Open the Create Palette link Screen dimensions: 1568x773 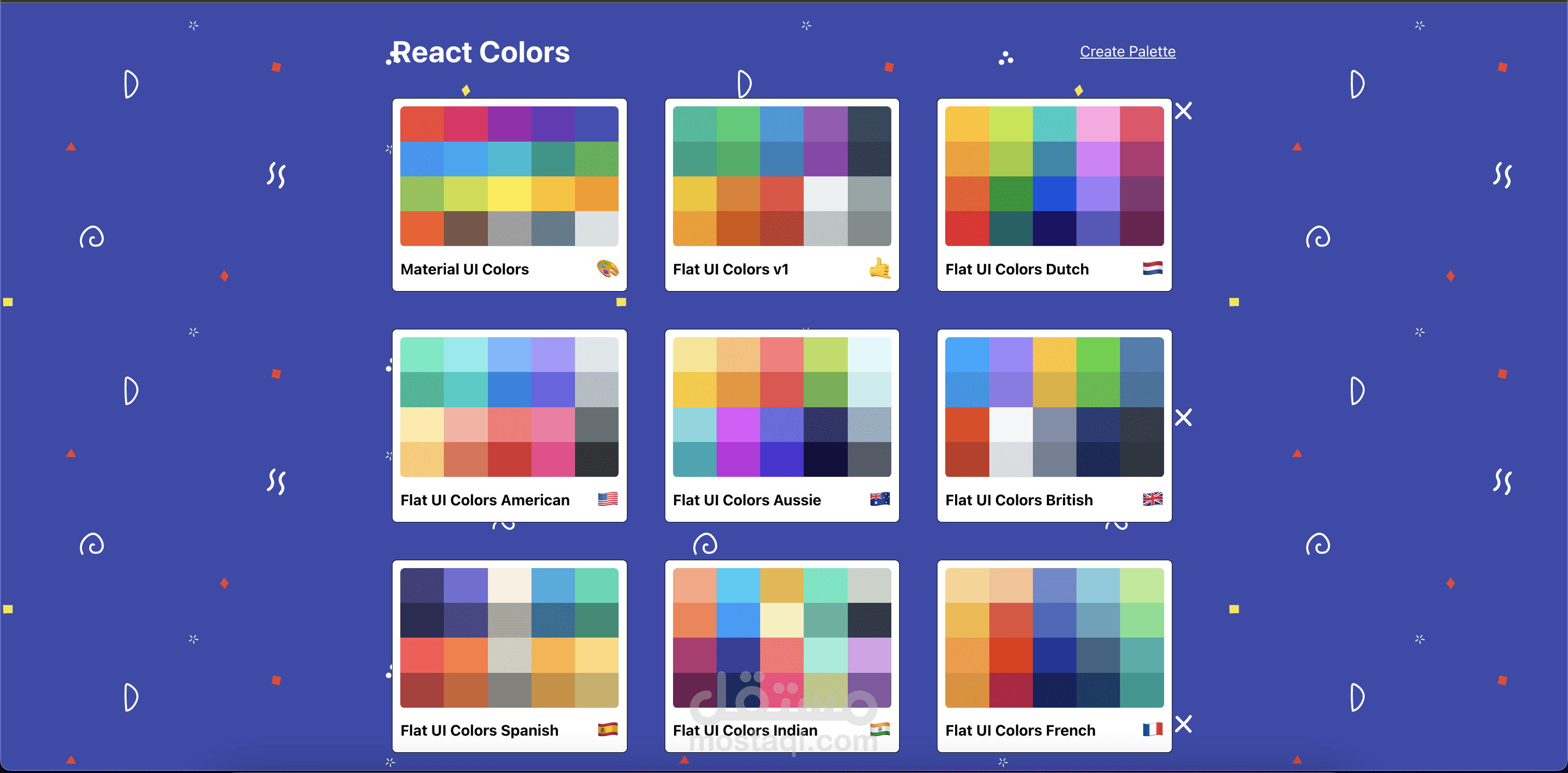1127,52
